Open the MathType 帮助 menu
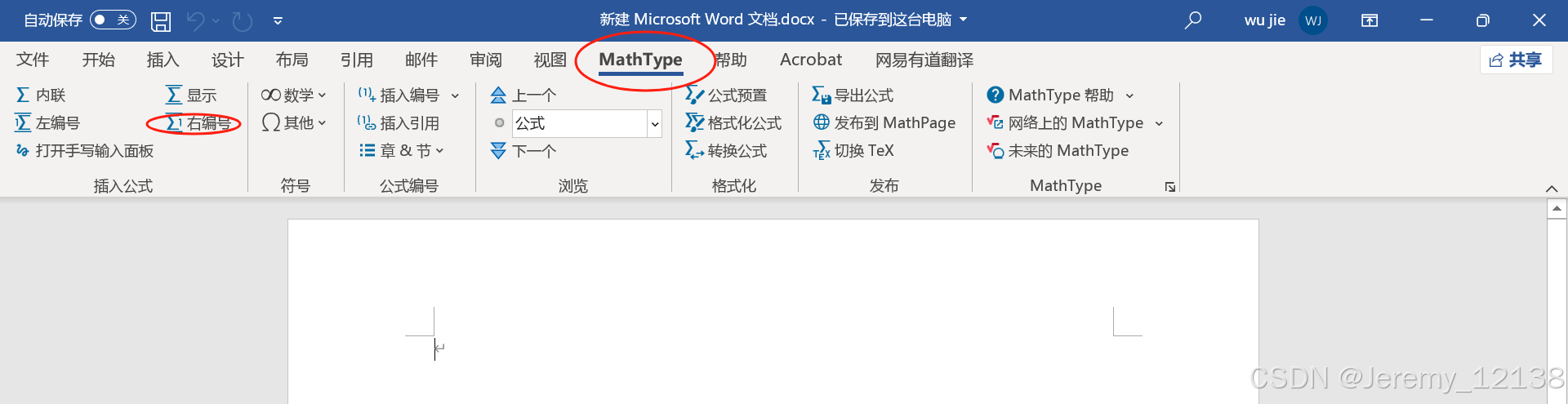 pos(1050,95)
